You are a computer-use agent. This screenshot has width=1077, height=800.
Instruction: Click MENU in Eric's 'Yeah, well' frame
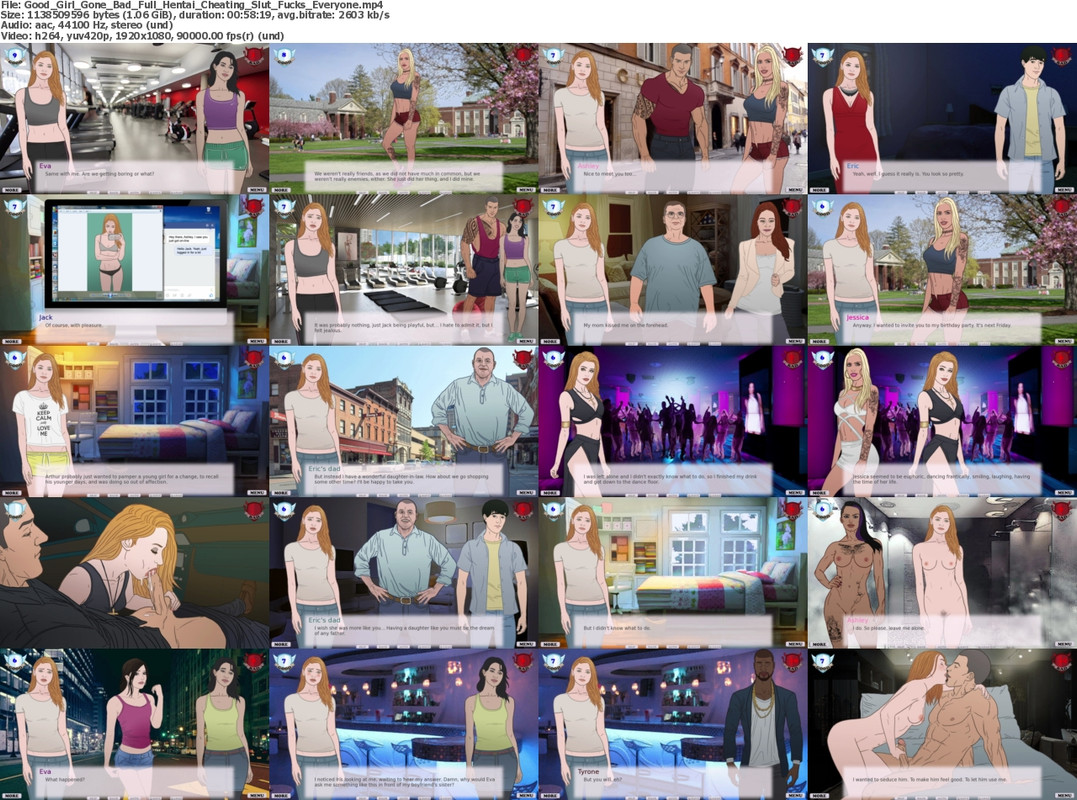[1064, 190]
